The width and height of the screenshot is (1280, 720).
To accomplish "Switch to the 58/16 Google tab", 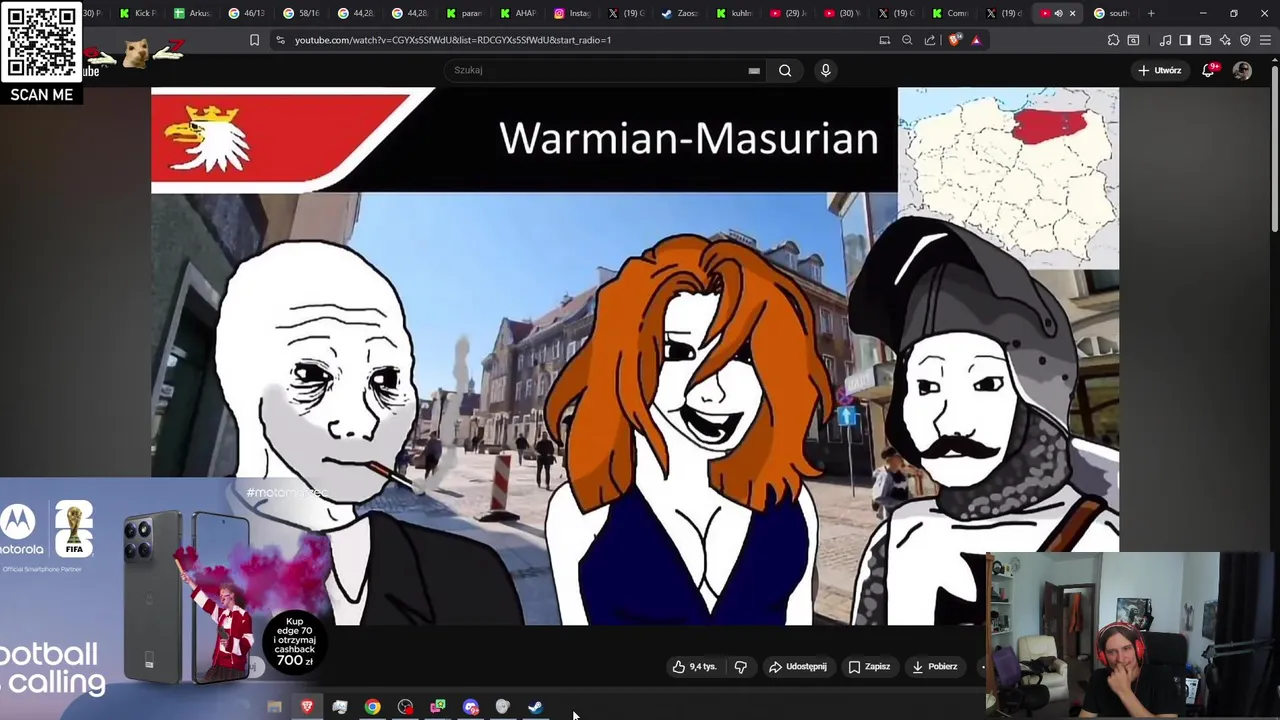I will [x=300, y=13].
